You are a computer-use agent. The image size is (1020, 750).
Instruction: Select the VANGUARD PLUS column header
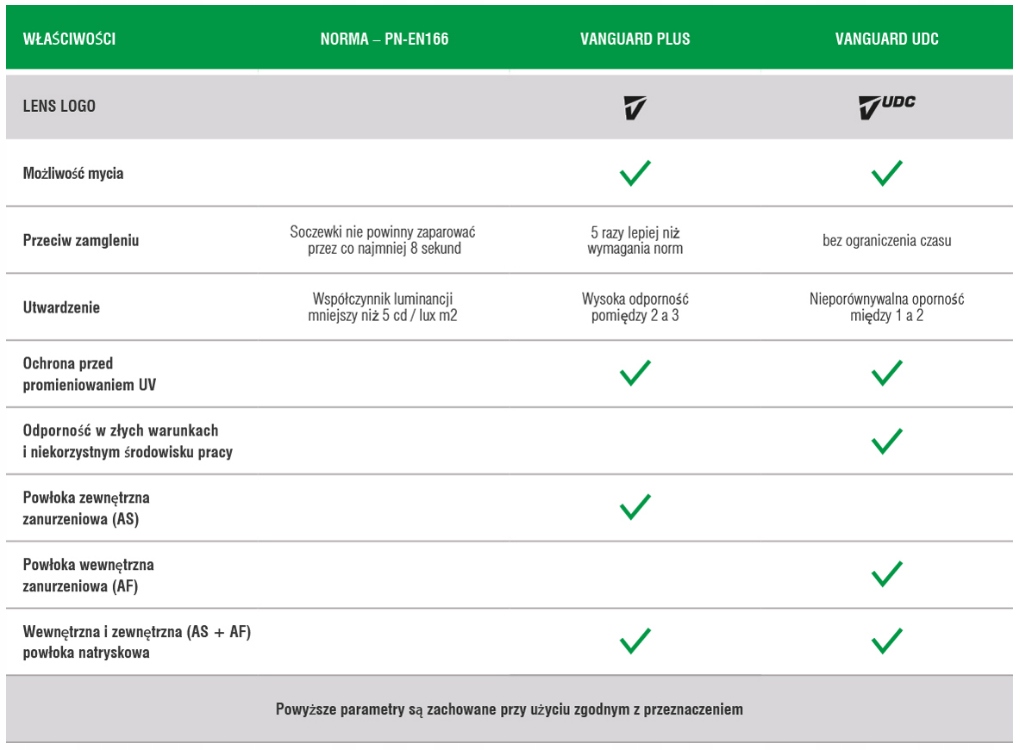[635, 39]
